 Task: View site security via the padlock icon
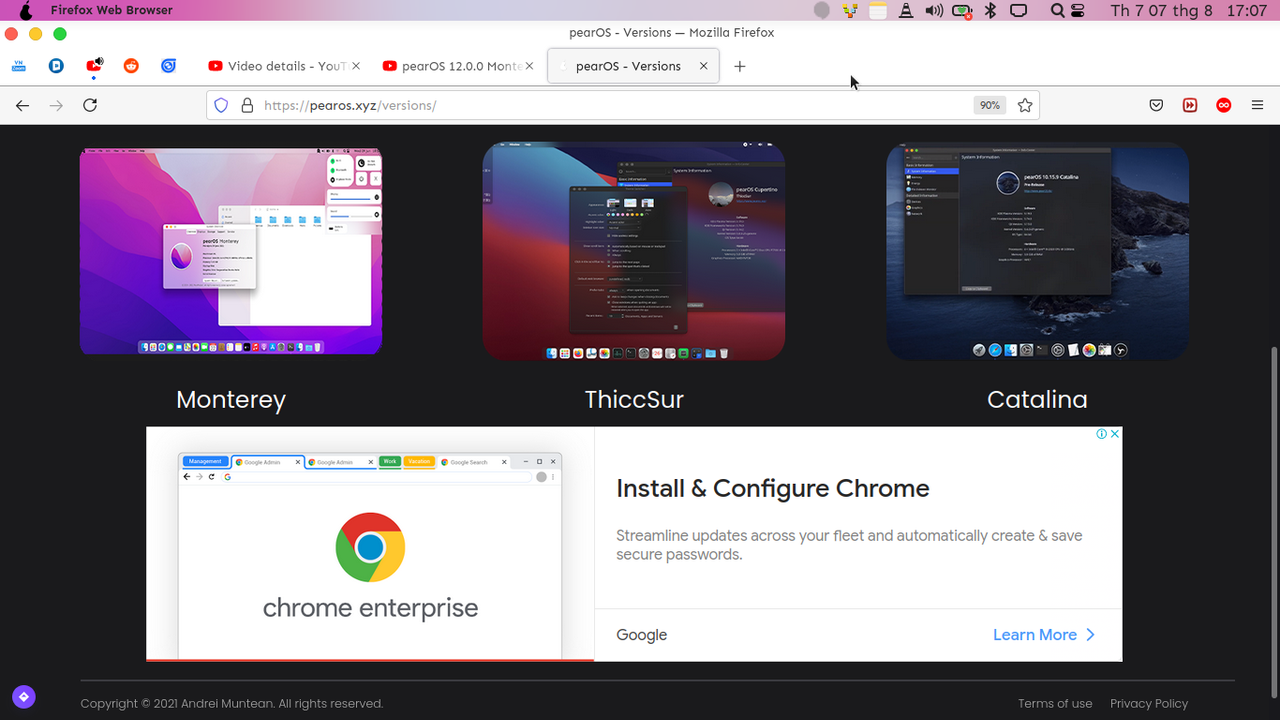coord(247,105)
